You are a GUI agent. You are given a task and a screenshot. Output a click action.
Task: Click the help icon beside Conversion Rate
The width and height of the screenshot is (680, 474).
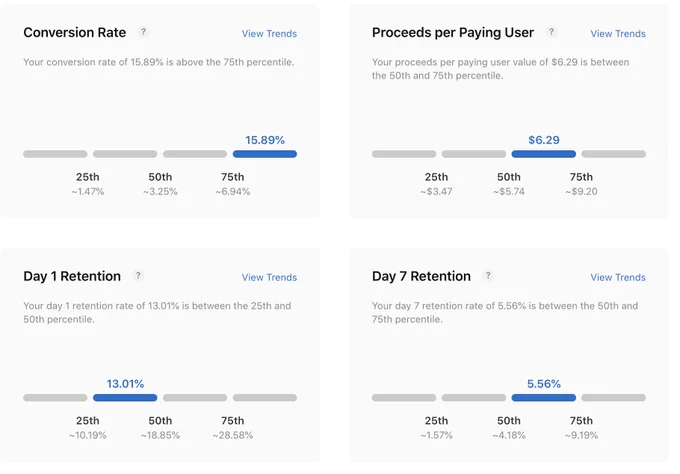pyautogui.click(x=143, y=32)
